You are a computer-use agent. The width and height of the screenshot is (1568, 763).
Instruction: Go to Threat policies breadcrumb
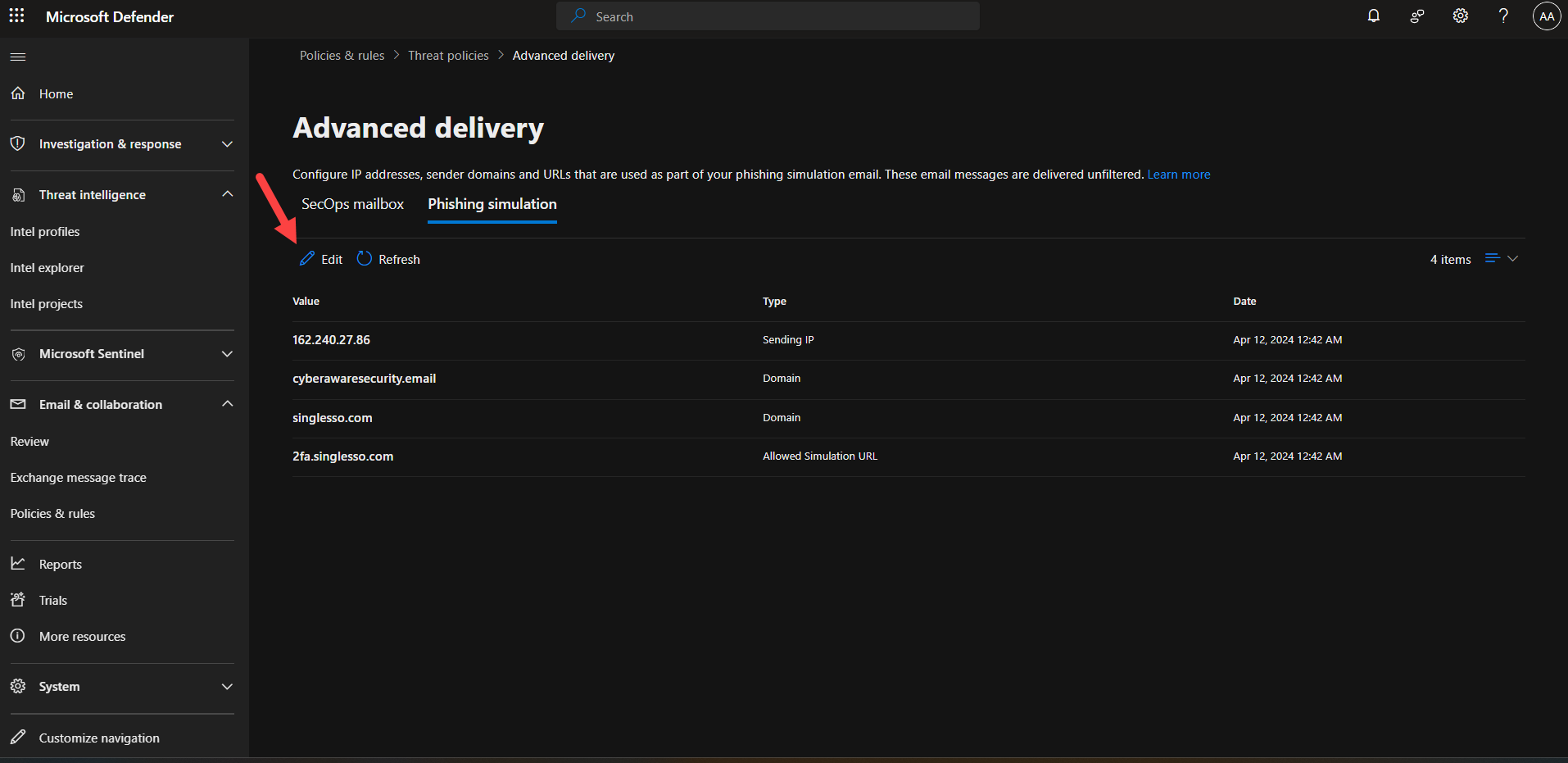(448, 56)
